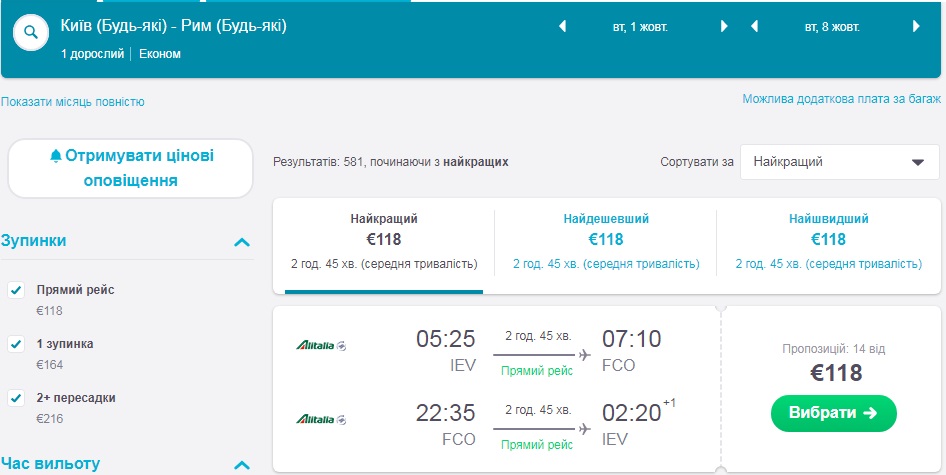Open Показати місяць повністю link
Screen dimensions: 946x475
tap(73, 102)
